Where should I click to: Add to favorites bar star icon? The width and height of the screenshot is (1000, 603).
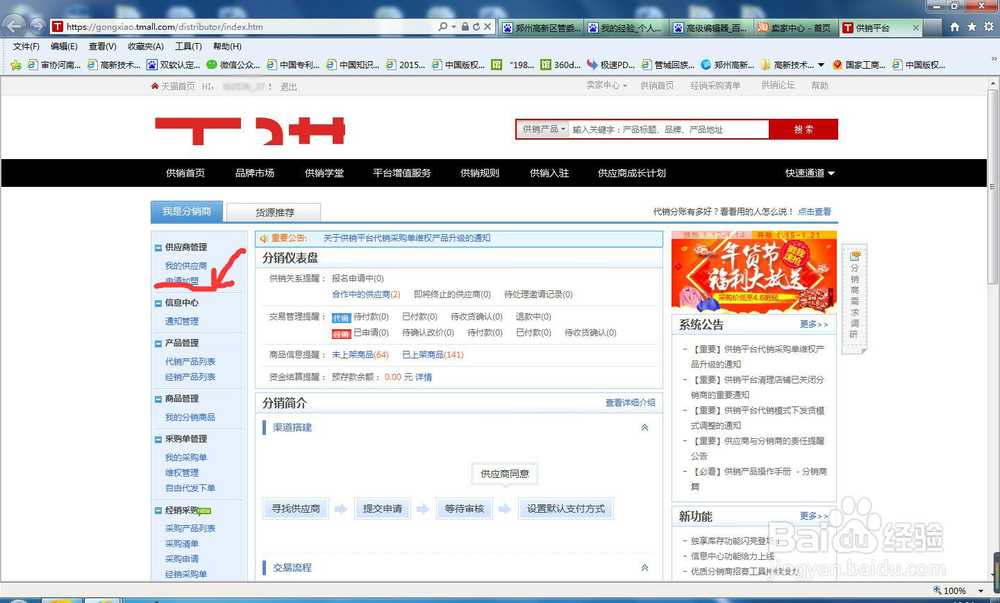tap(16, 64)
